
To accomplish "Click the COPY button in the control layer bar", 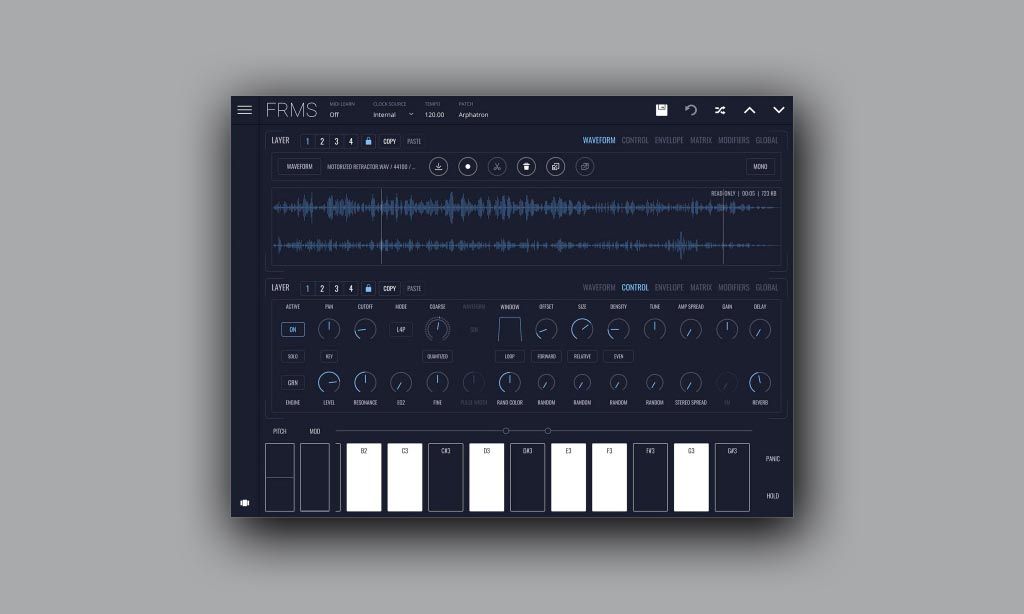I will coord(389,288).
